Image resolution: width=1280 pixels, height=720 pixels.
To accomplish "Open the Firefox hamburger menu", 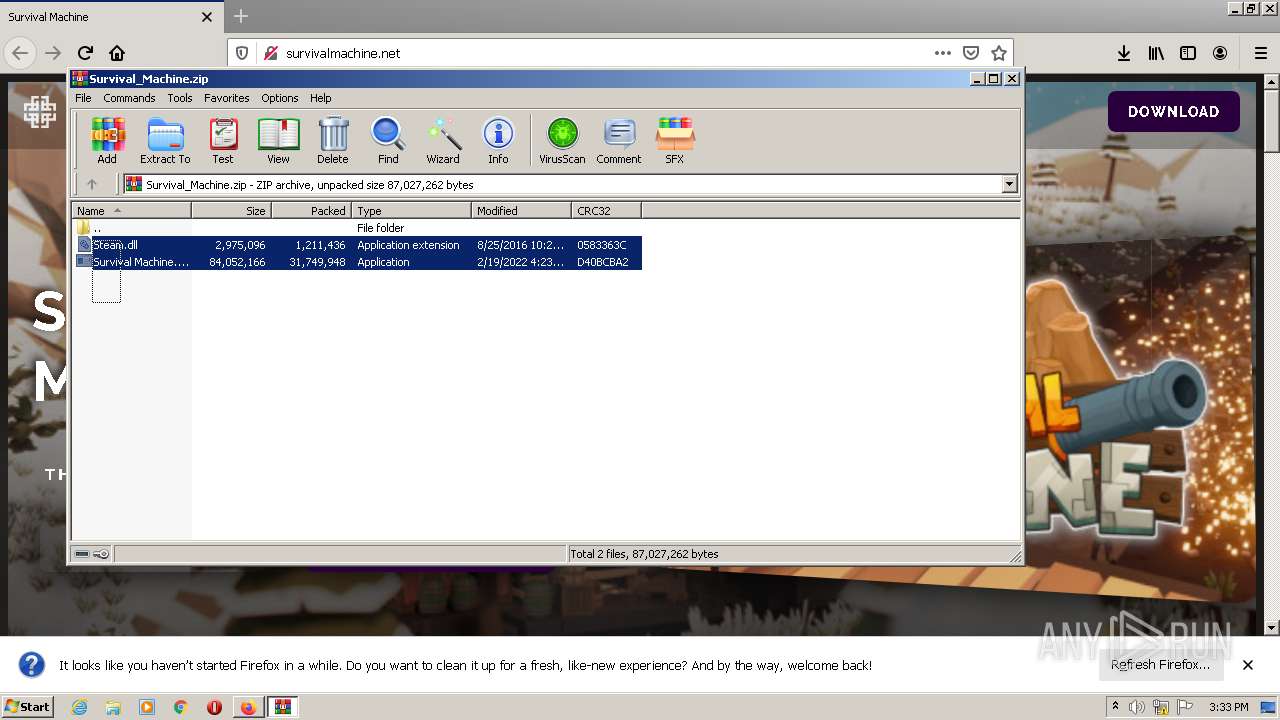I will click(x=1260, y=53).
